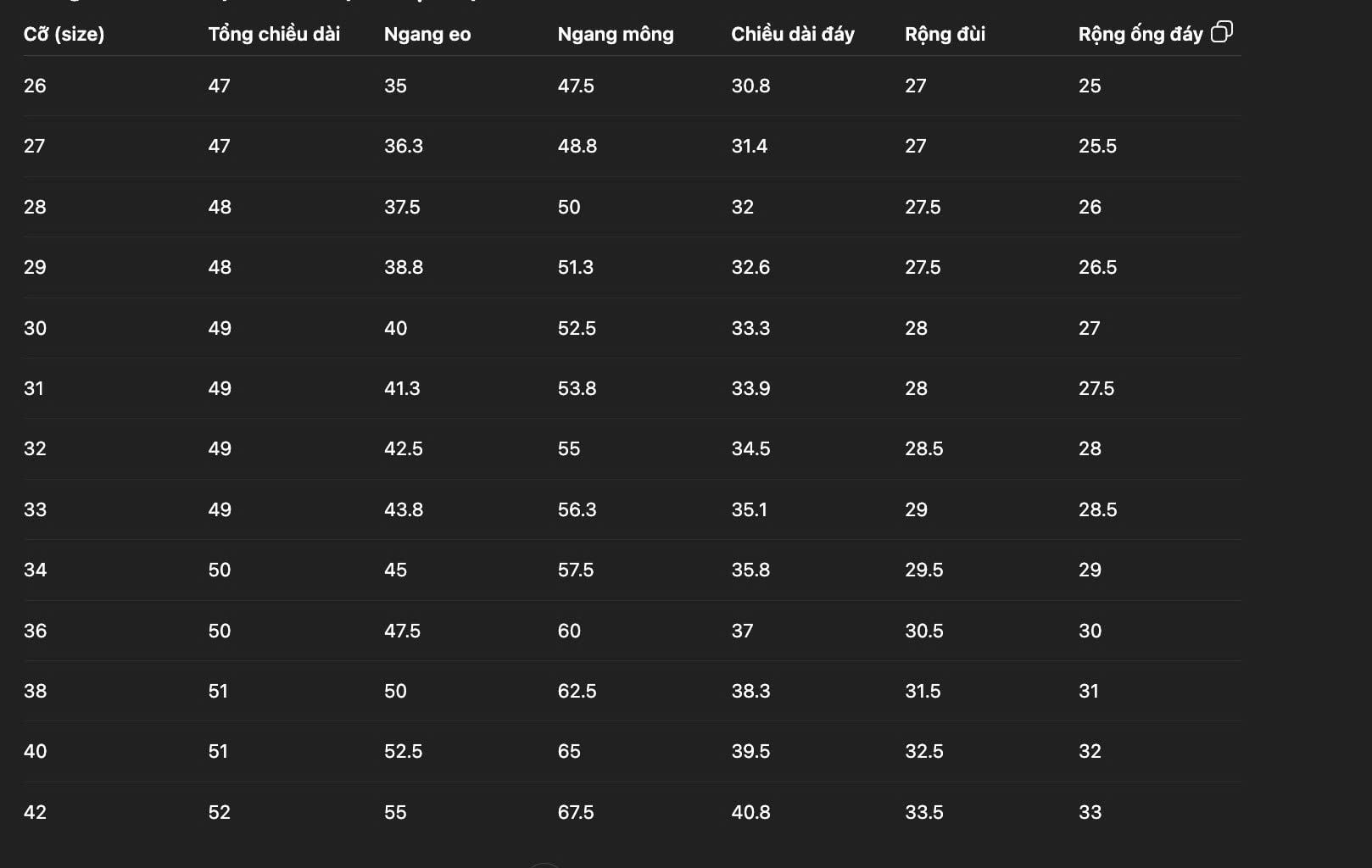The width and height of the screenshot is (1372, 868).
Task: Select the 28.5 thigh value for size 32
Action: [923, 448]
